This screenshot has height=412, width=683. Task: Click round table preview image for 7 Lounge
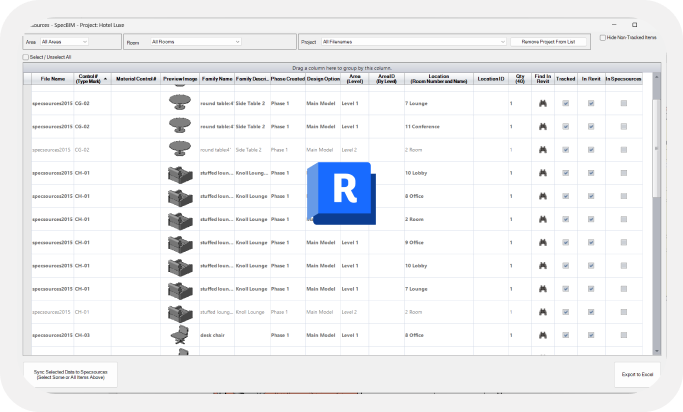pyautogui.click(x=180, y=103)
